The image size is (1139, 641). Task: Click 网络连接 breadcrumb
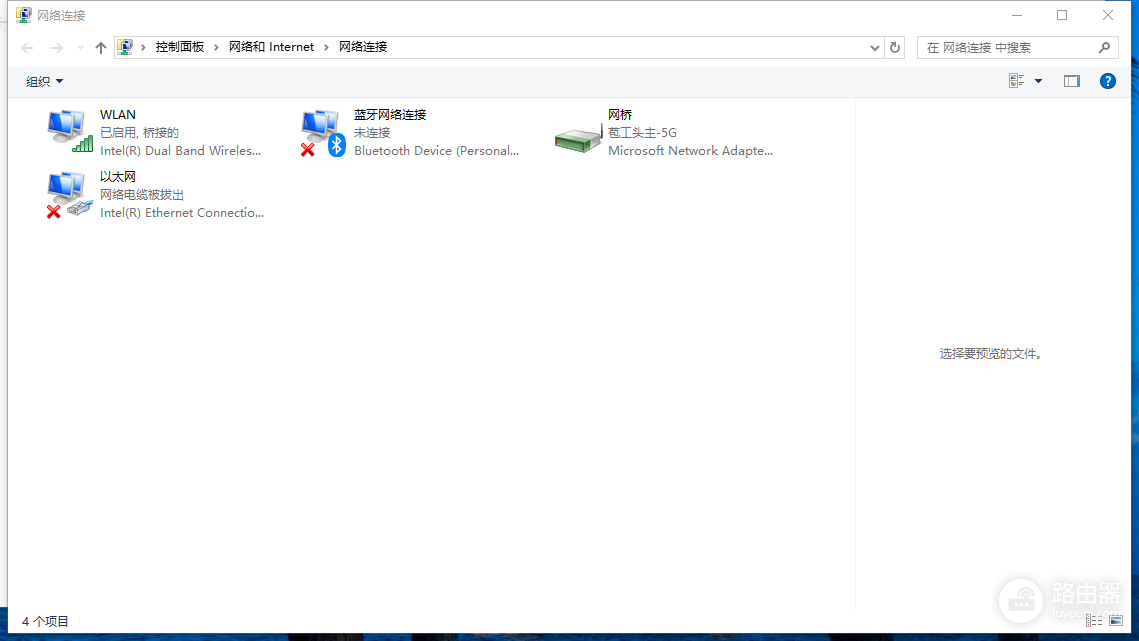pyautogui.click(x=362, y=47)
